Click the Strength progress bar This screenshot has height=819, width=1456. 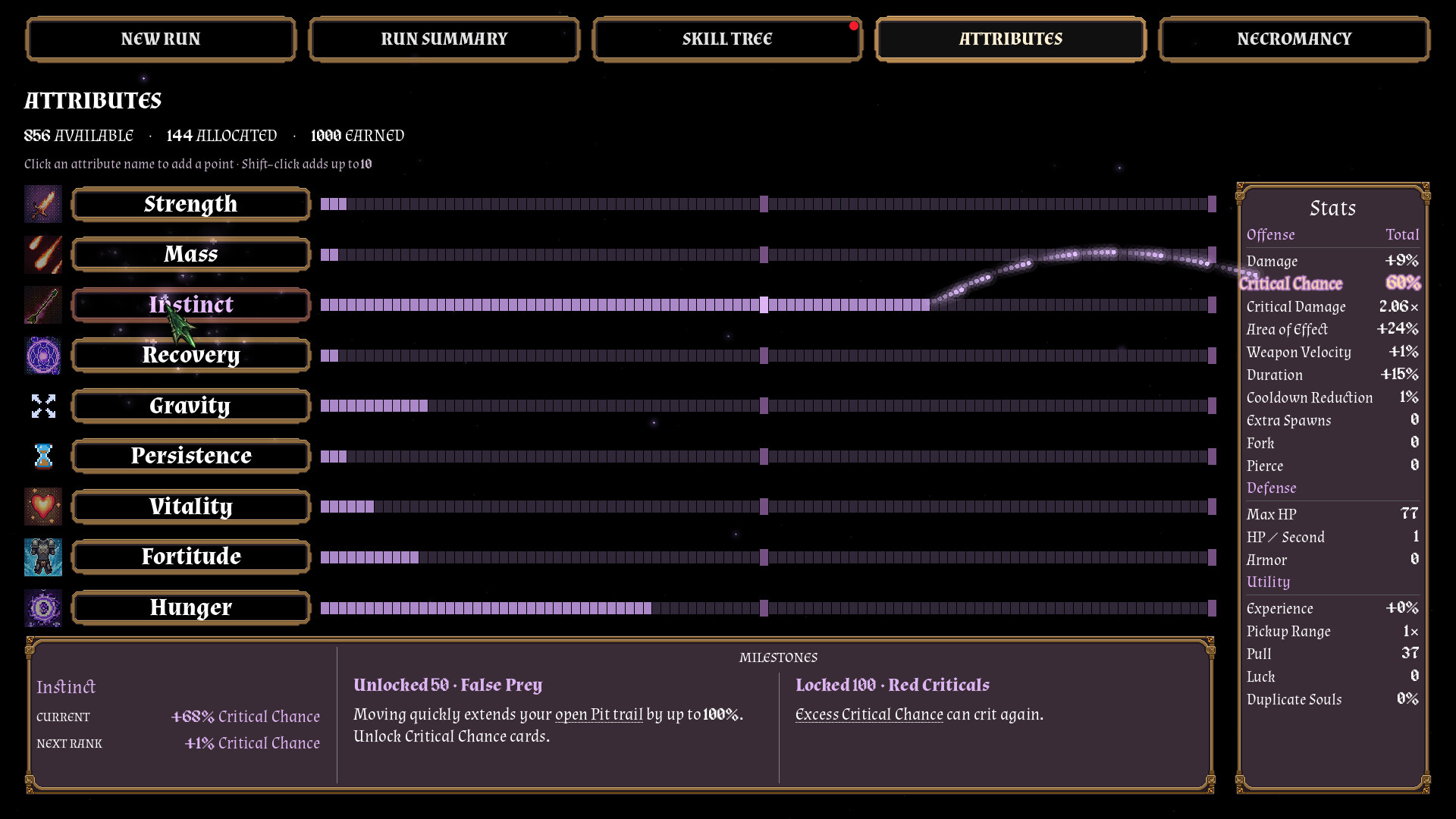pos(768,204)
